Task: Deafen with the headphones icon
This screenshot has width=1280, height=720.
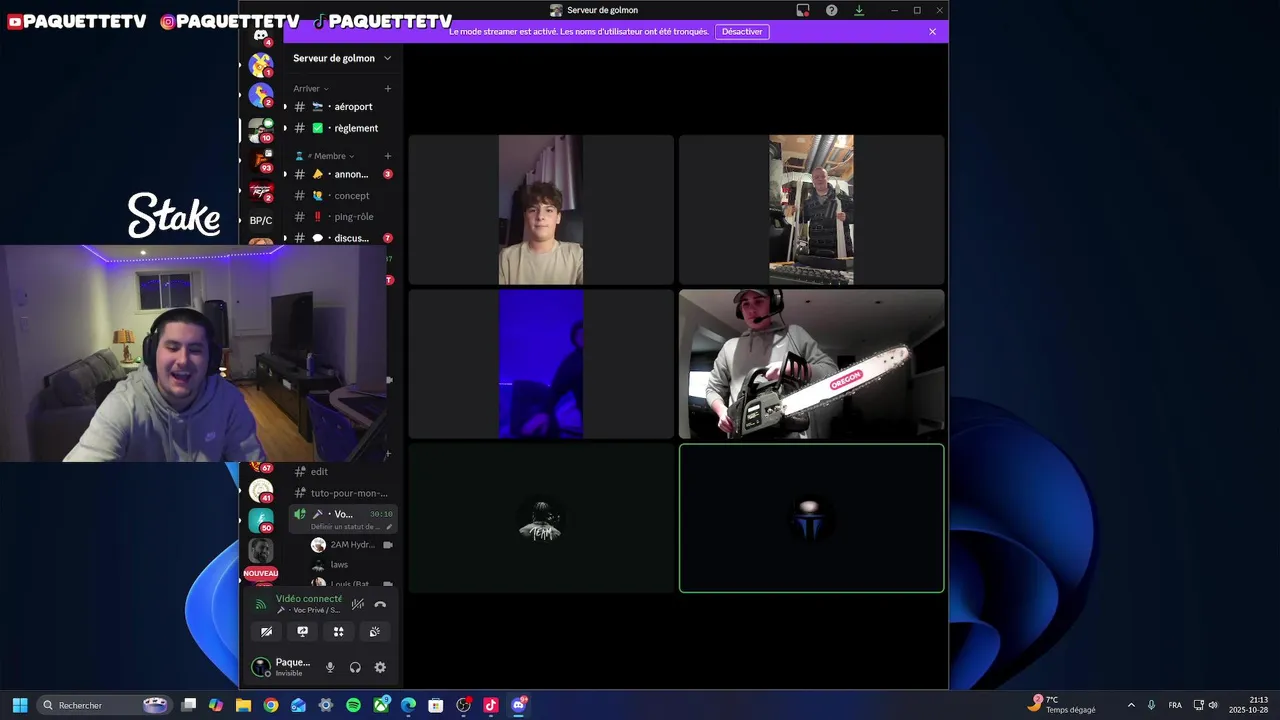Action: [x=355, y=667]
